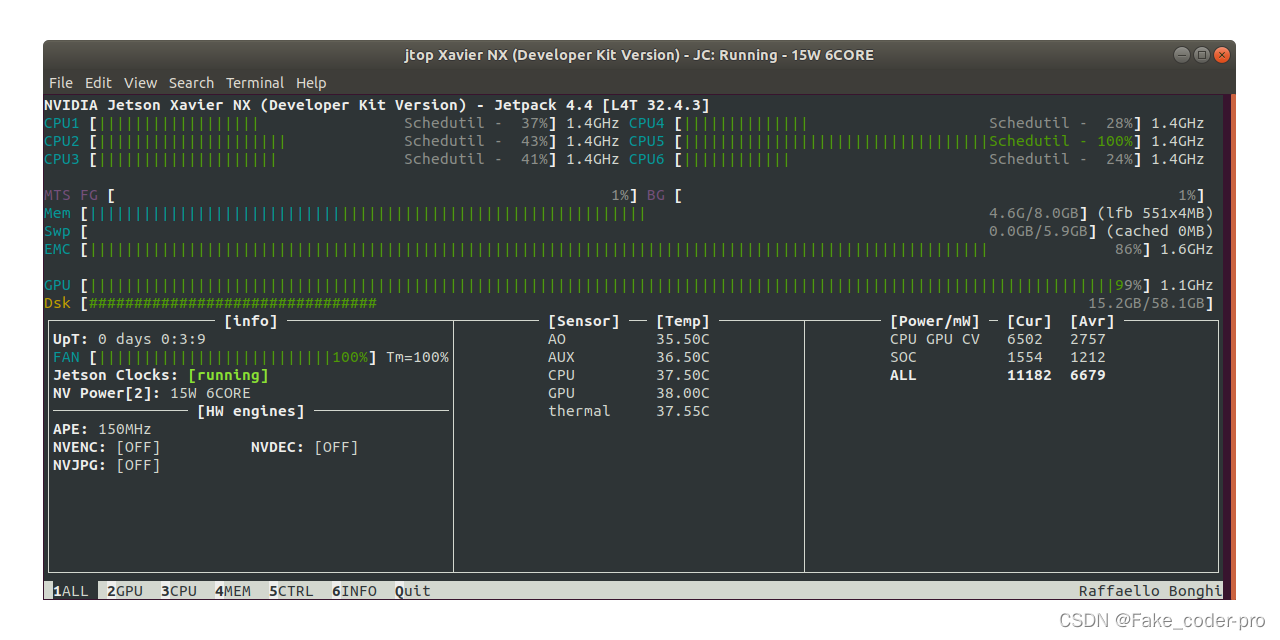This screenshot has width=1280, height=640.
Task: Click the Jetpack 4.4 title line
Action: [x=377, y=105]
